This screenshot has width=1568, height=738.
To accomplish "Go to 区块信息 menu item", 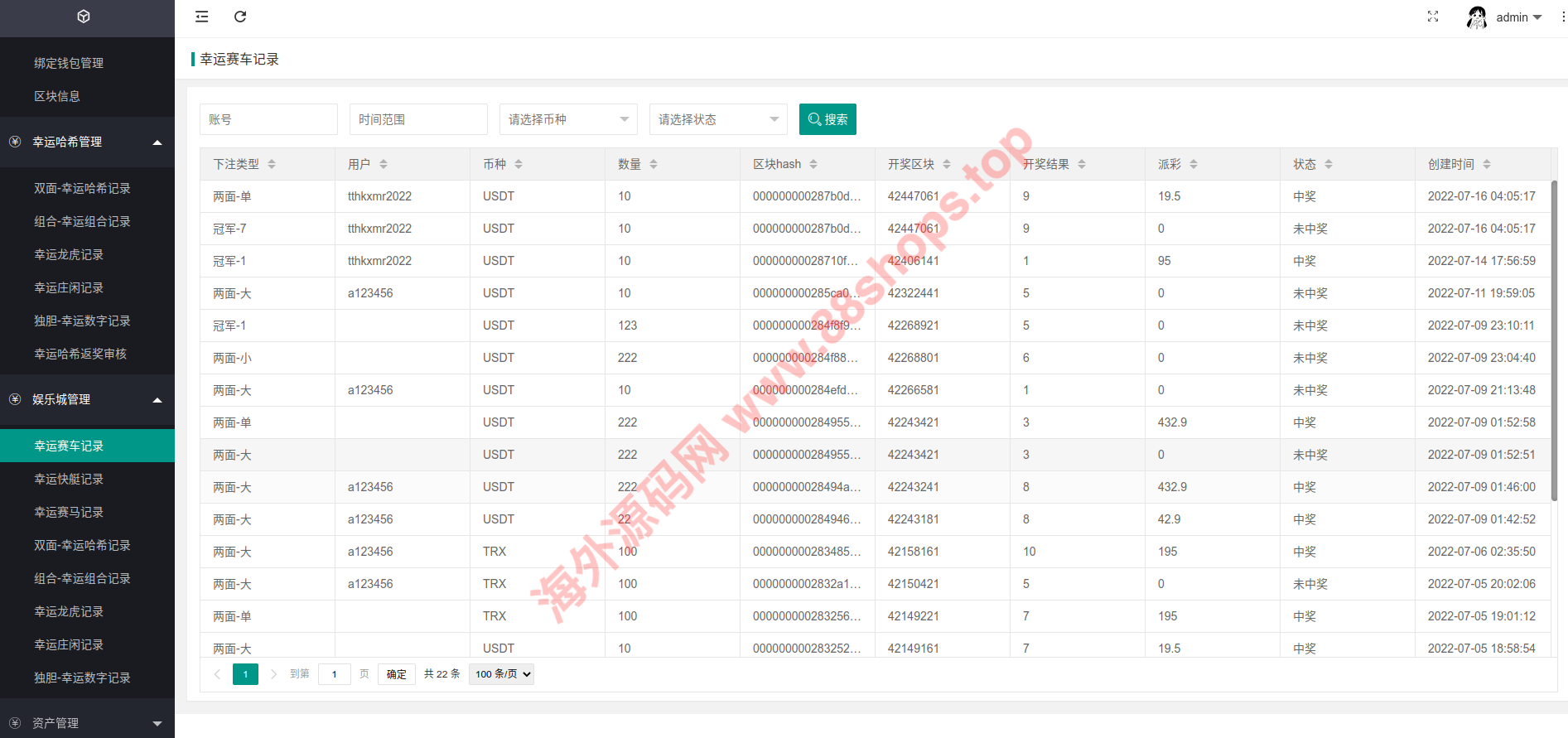I will pos(57,96).
